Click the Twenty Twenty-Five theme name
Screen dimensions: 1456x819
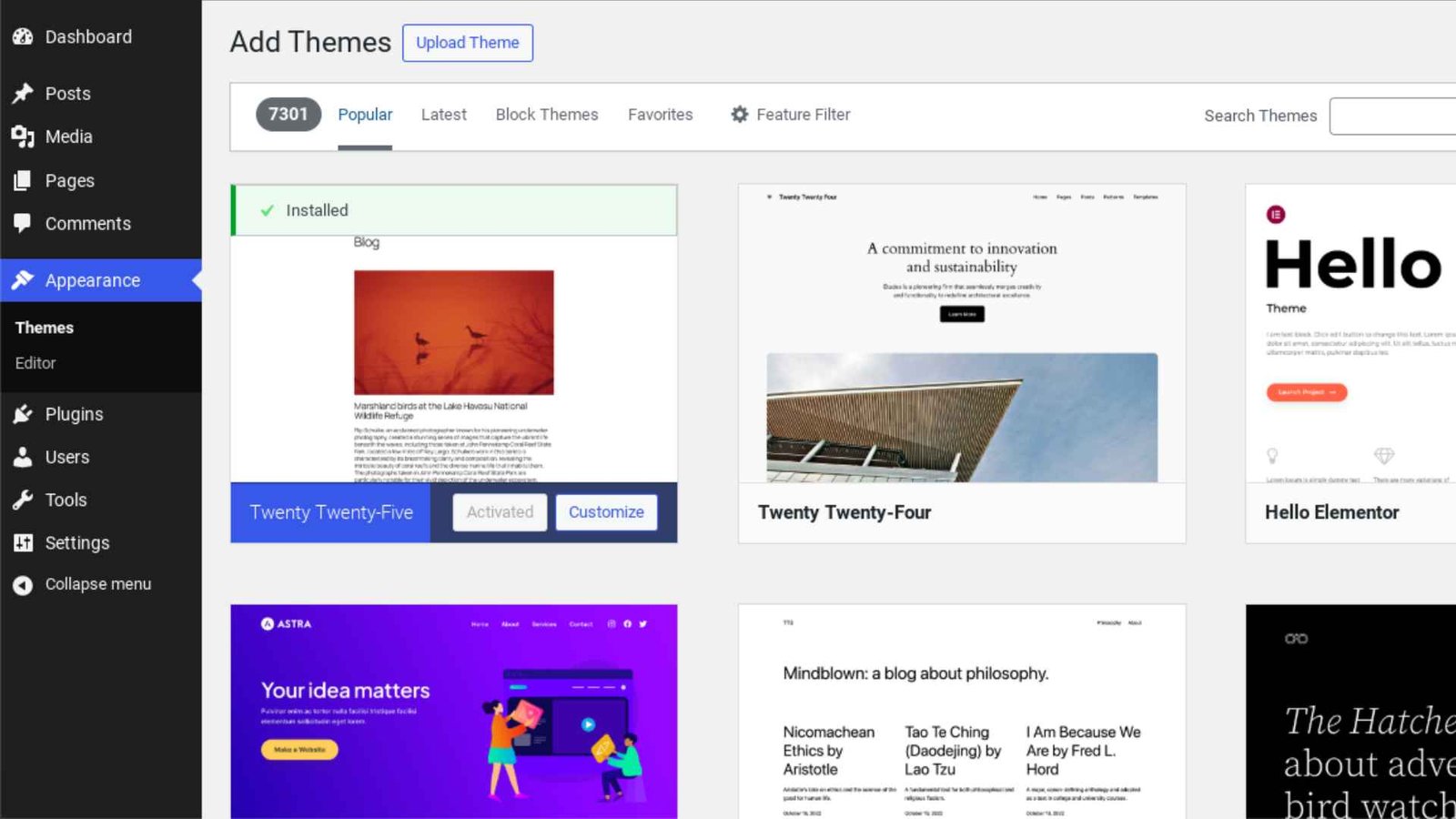[x=331, y=512]
